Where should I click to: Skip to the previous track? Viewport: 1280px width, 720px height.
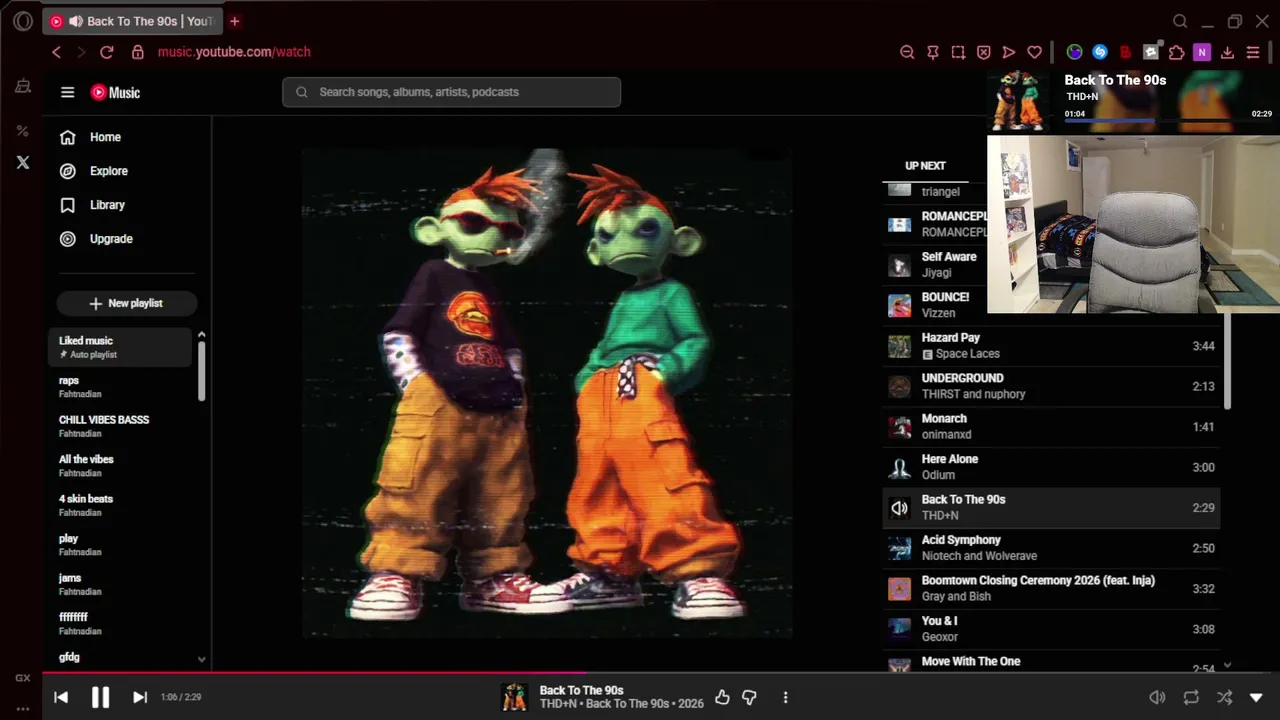click(61, 697)
